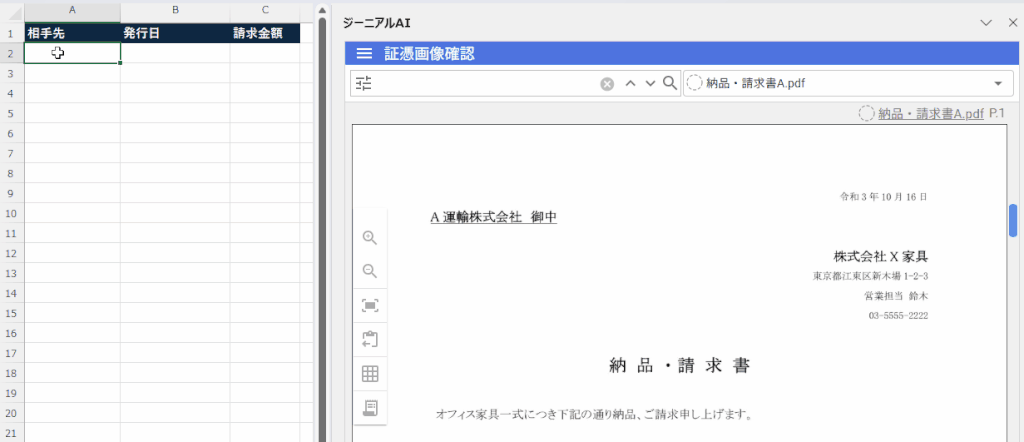This screenshot has width=1024, height=442.
Task: Click the clipboard paste icon in viewer toolbar
Action: tap(370, 339)
